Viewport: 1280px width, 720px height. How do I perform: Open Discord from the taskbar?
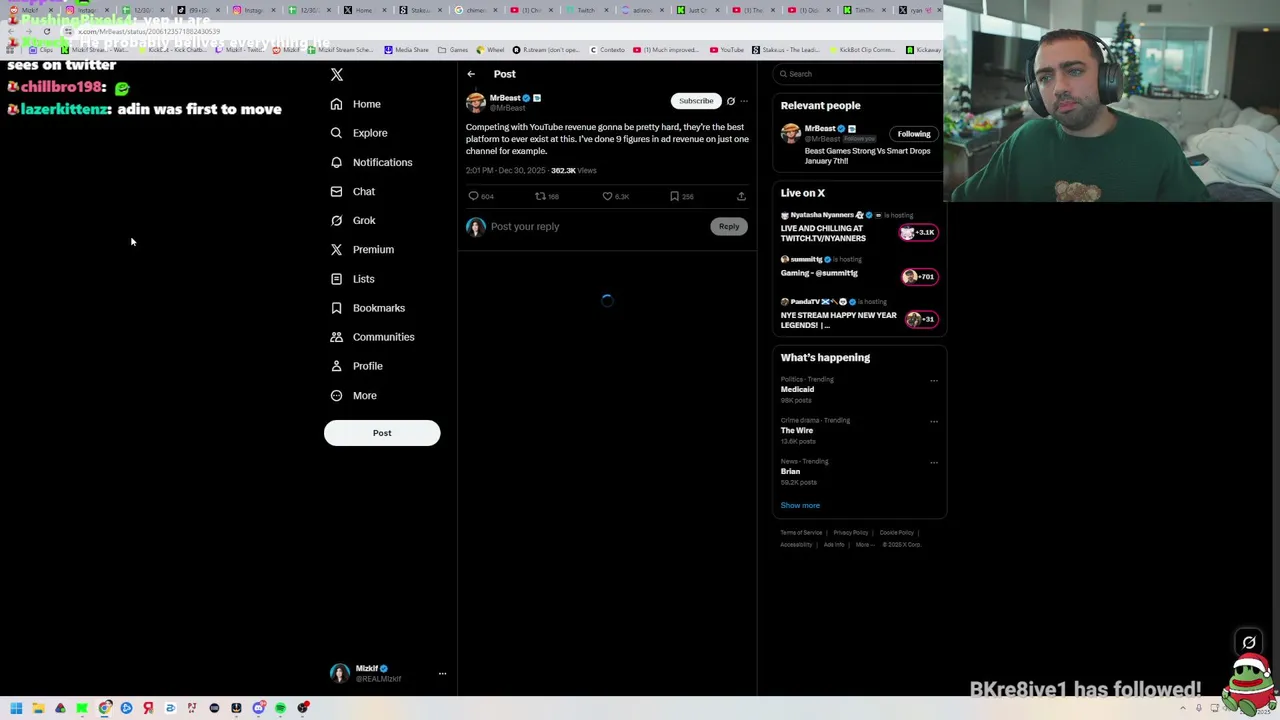coord(258,708)
